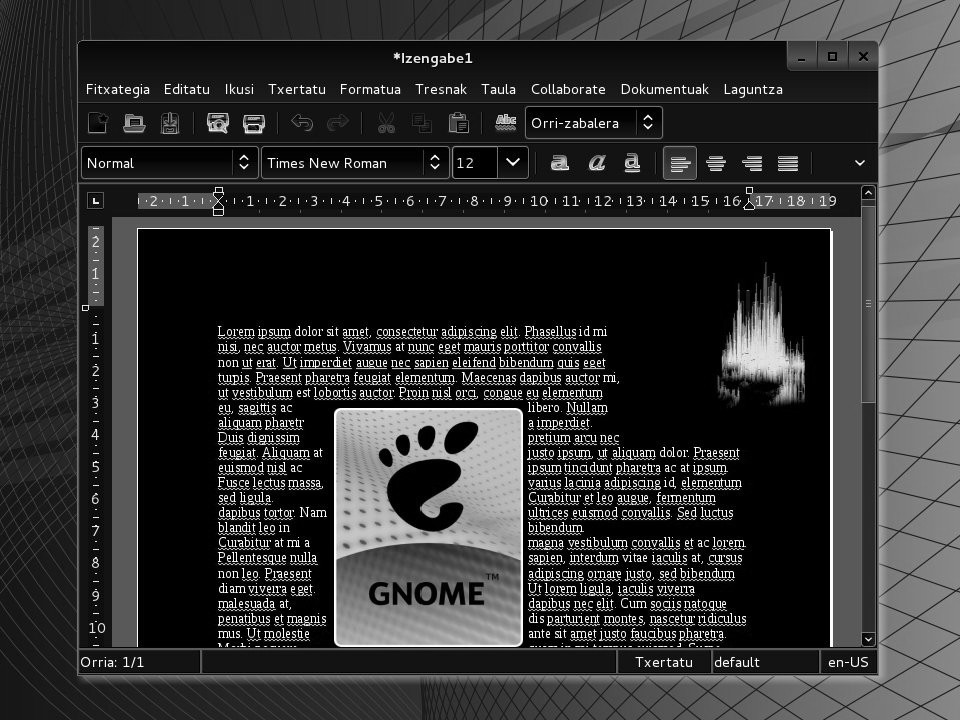Run the spell check Abc icon
Viewport: 960px width, 720px height.
click(506, 123)
